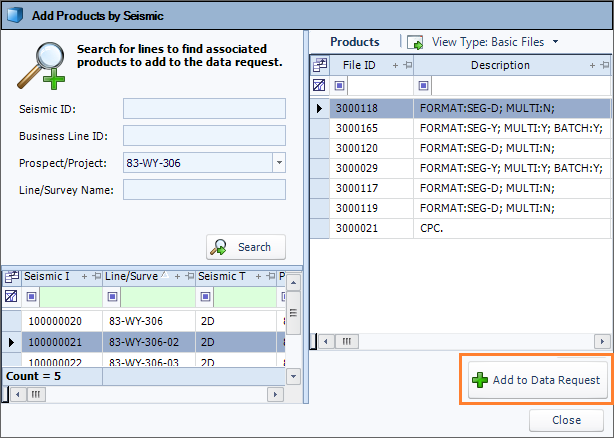614x438 pixels.
Task: Select product row 3000118
Action: pos(460,108)
